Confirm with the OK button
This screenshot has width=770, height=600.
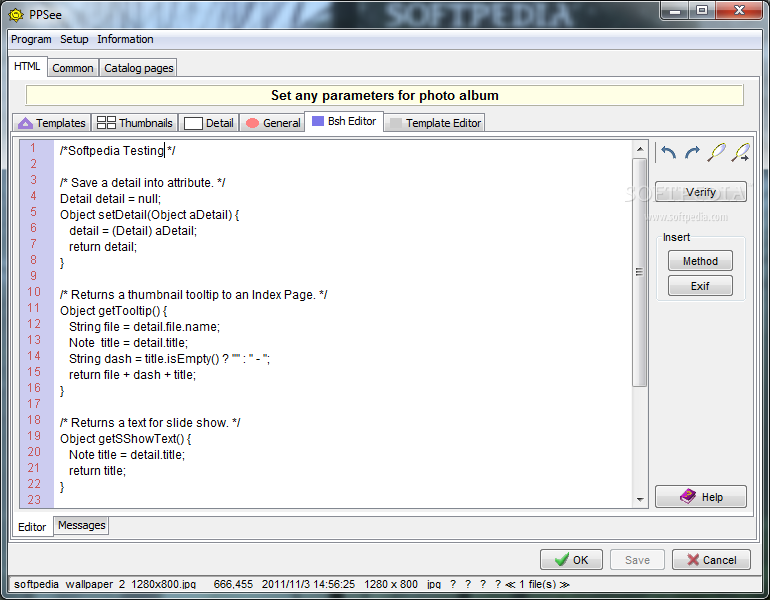571,560
